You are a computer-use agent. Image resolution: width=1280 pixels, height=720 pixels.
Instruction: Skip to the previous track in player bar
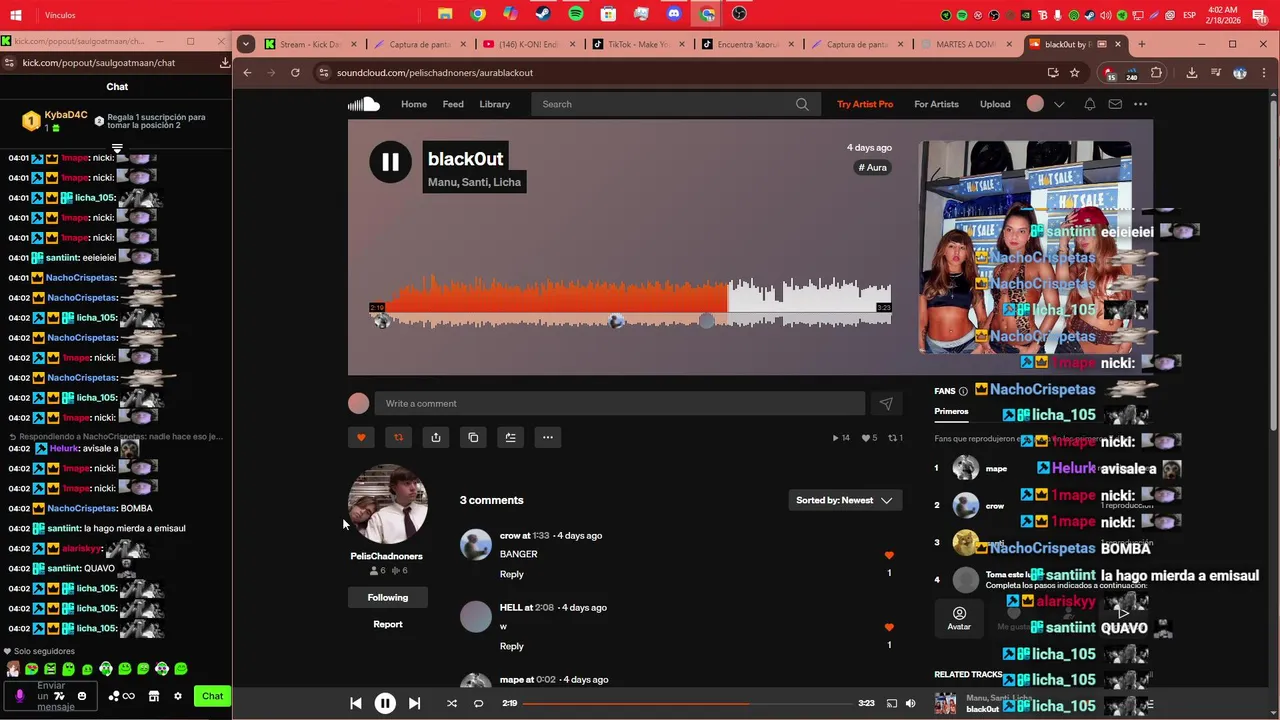[x=356, y=703]
